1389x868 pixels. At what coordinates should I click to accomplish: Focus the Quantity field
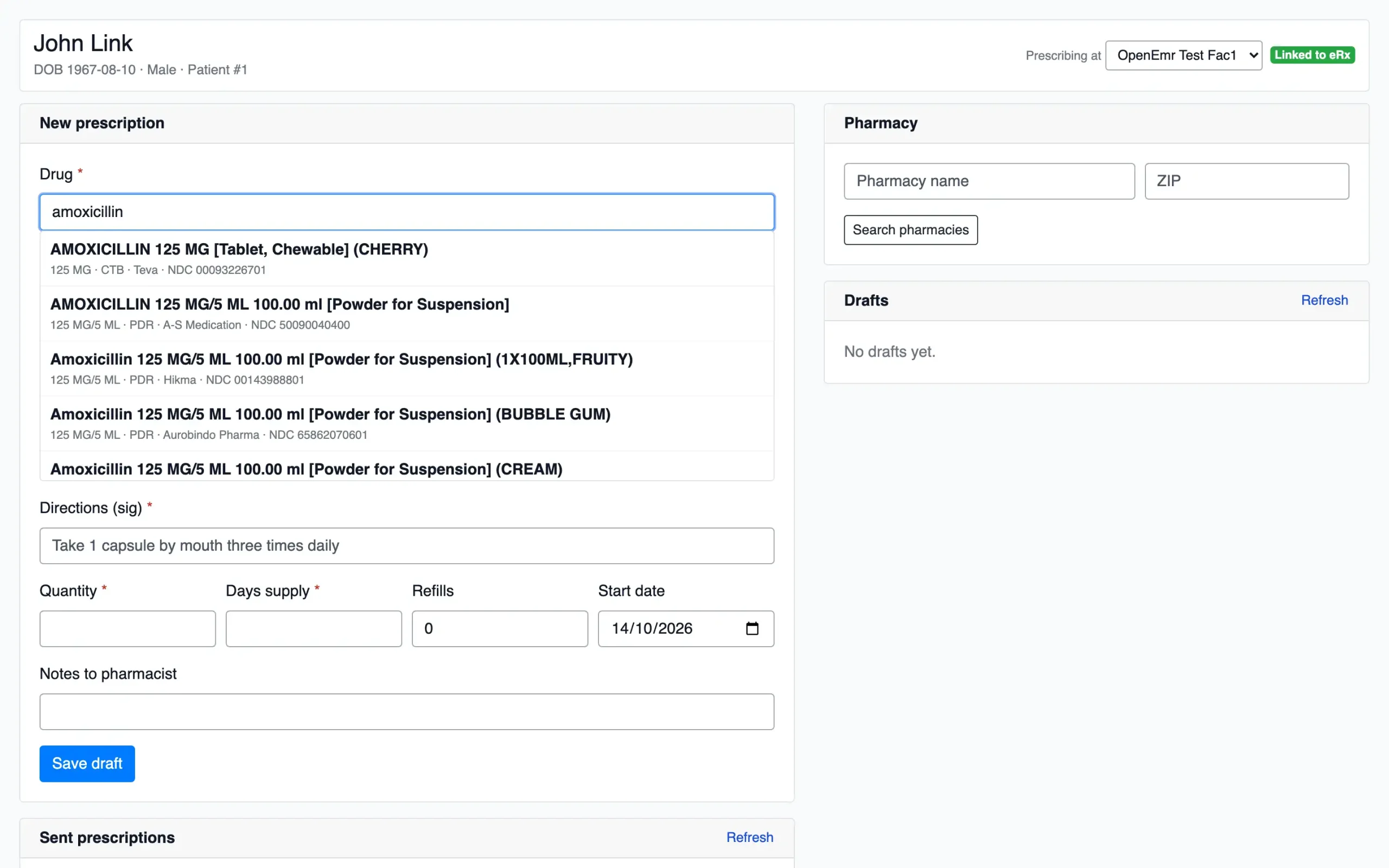coord(128,629)
